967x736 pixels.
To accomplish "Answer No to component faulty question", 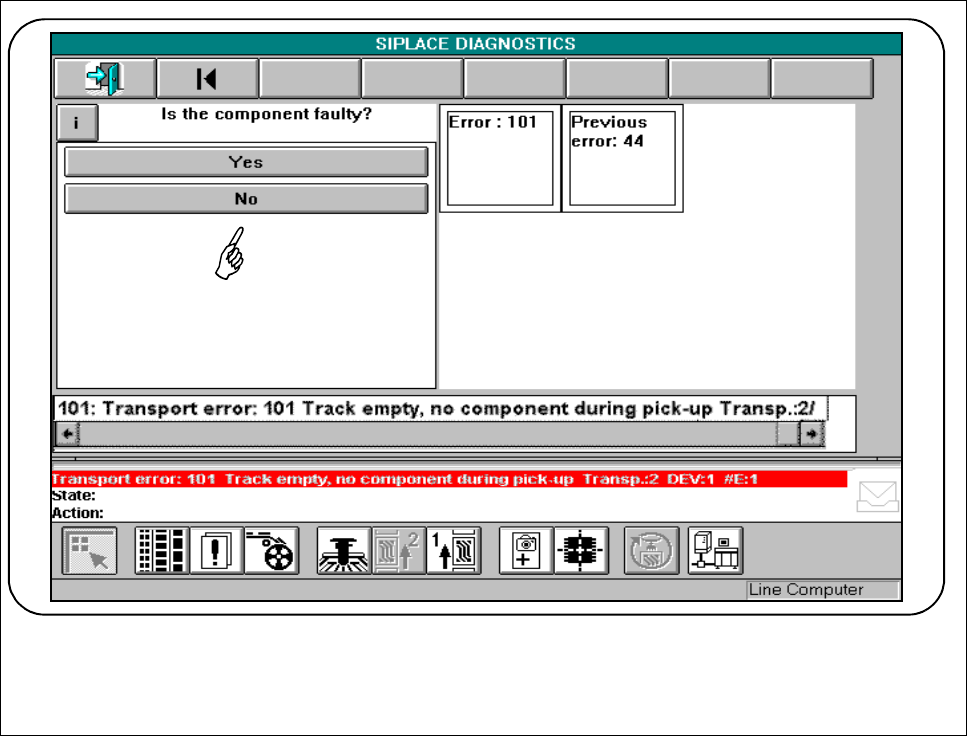I will [x=246, y=199].
